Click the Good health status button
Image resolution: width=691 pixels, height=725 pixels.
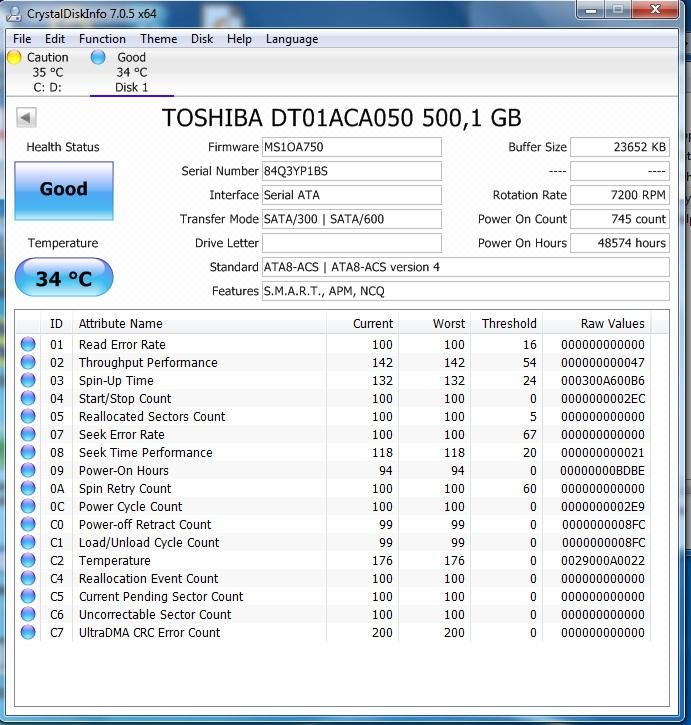point(64,190)
